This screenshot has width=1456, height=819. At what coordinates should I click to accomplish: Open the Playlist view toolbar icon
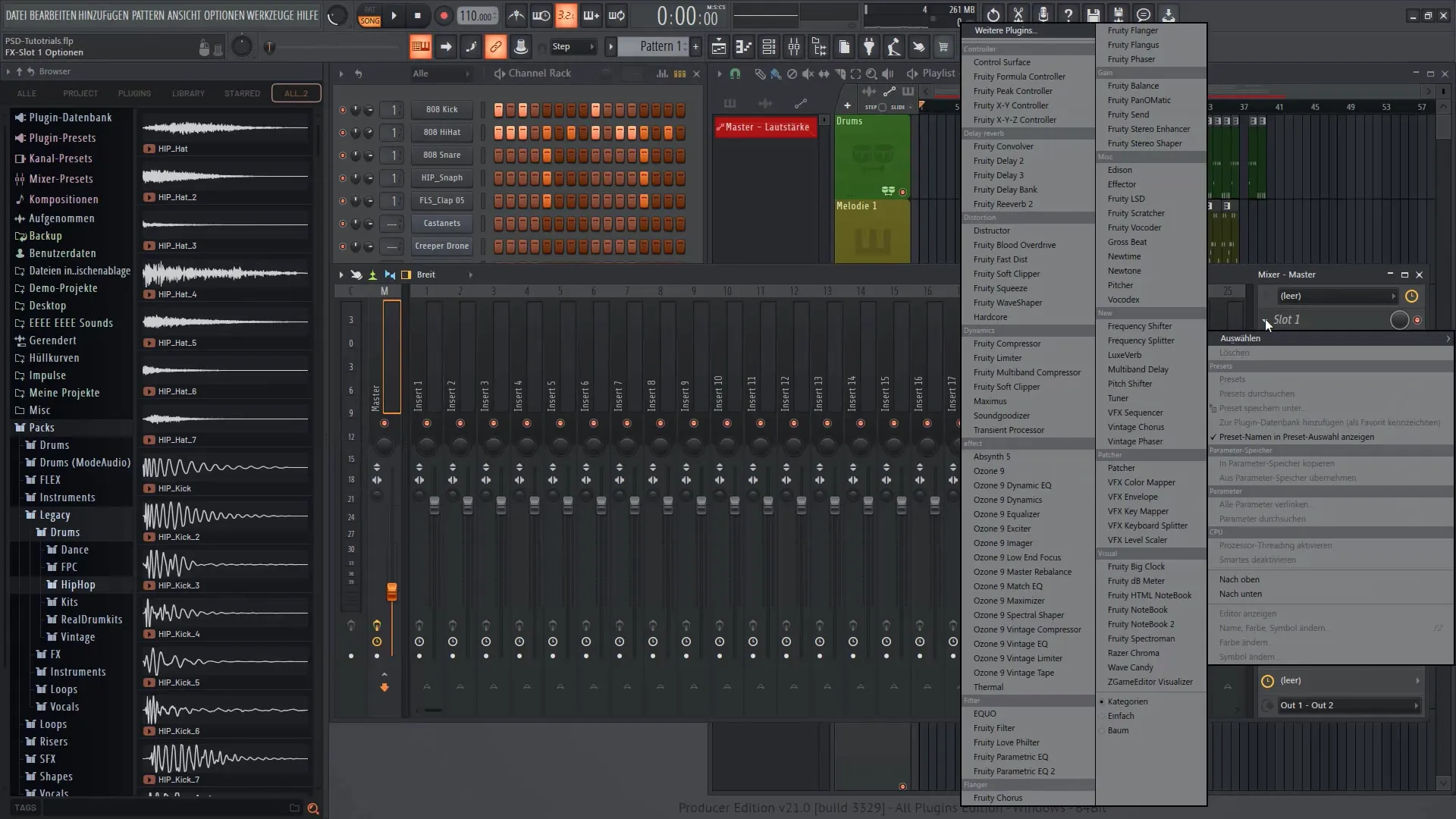[719, 47]
